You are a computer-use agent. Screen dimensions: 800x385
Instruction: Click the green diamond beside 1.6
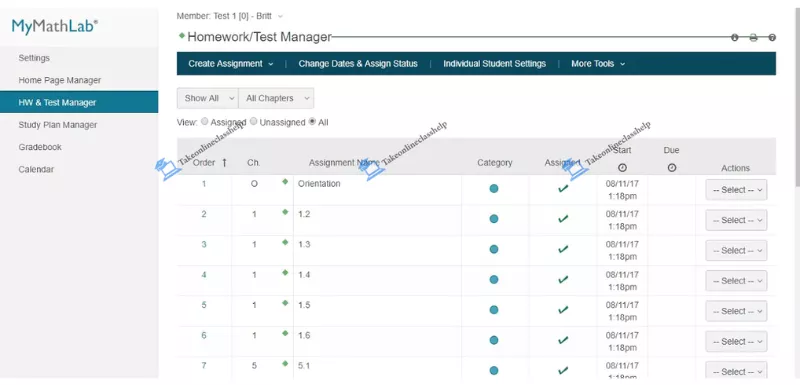tap(285, 333)
